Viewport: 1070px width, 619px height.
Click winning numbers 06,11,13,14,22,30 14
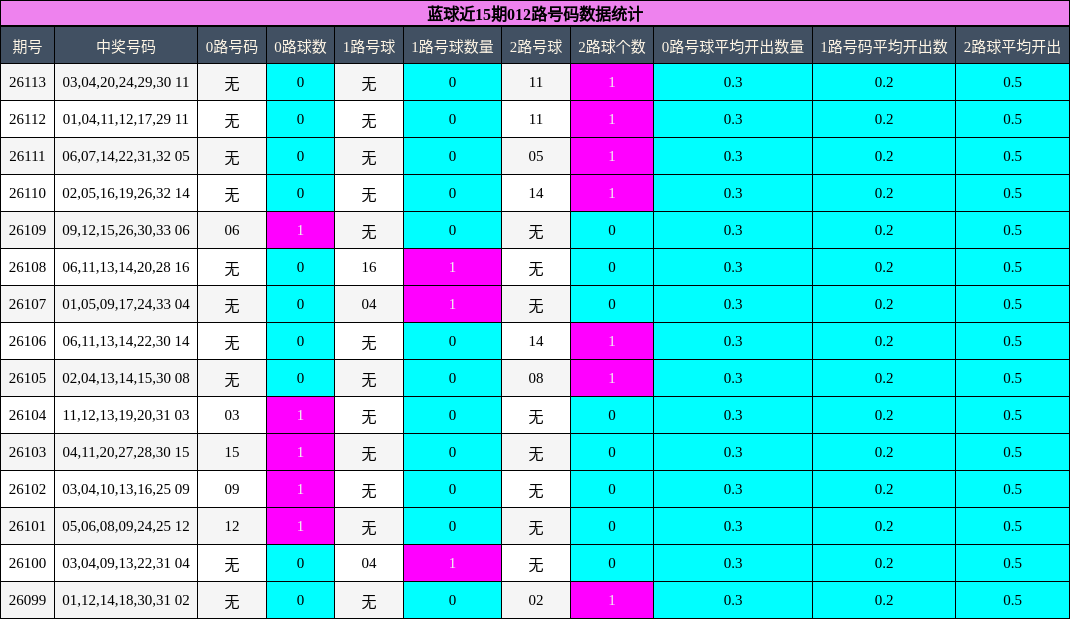126,341
